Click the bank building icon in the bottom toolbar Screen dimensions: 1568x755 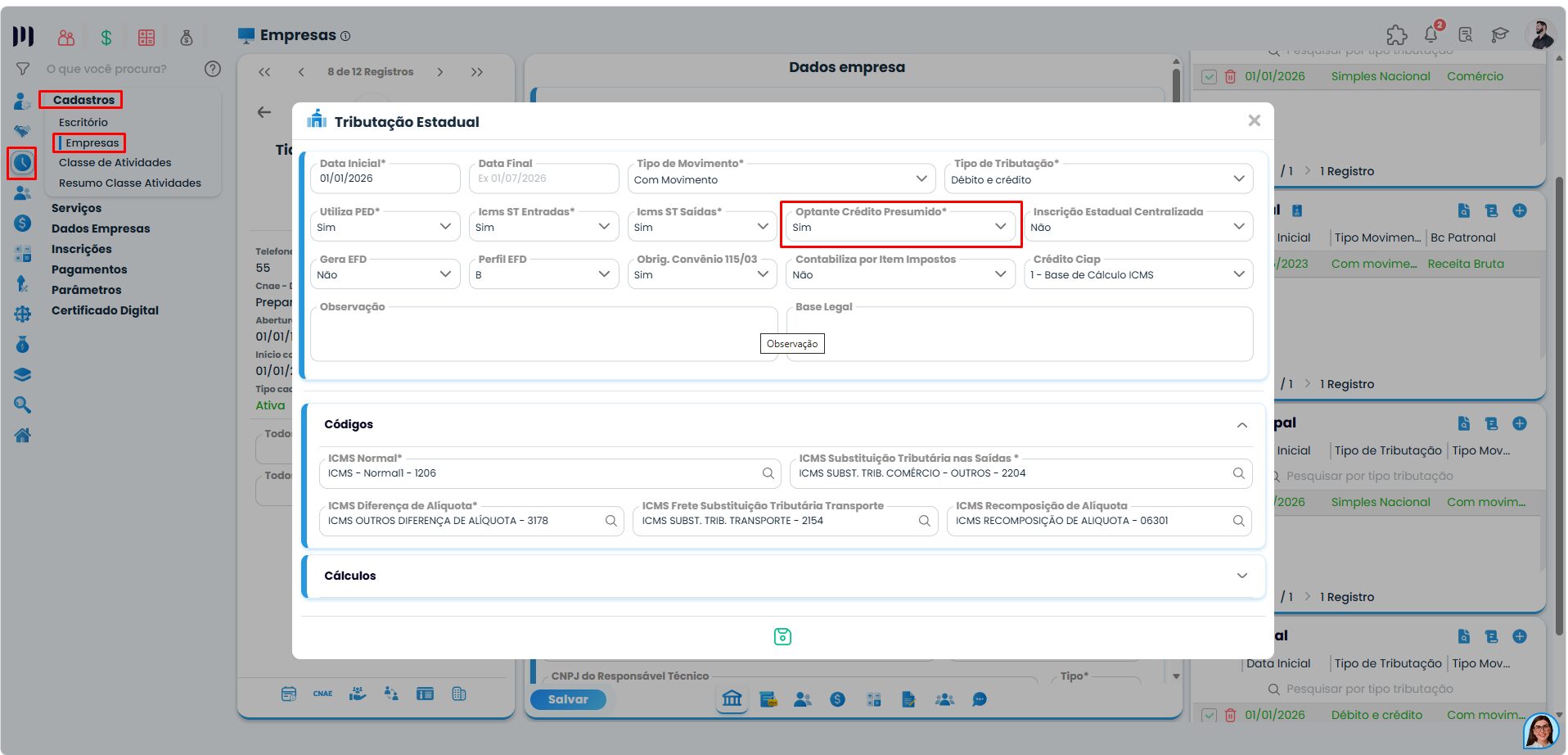click(x=732, y=698)
